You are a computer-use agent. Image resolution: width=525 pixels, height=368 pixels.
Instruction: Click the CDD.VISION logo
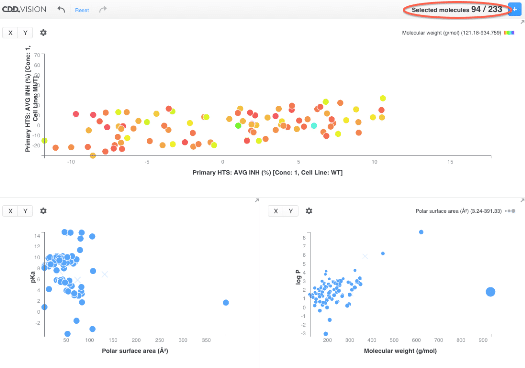coord(24,9)
